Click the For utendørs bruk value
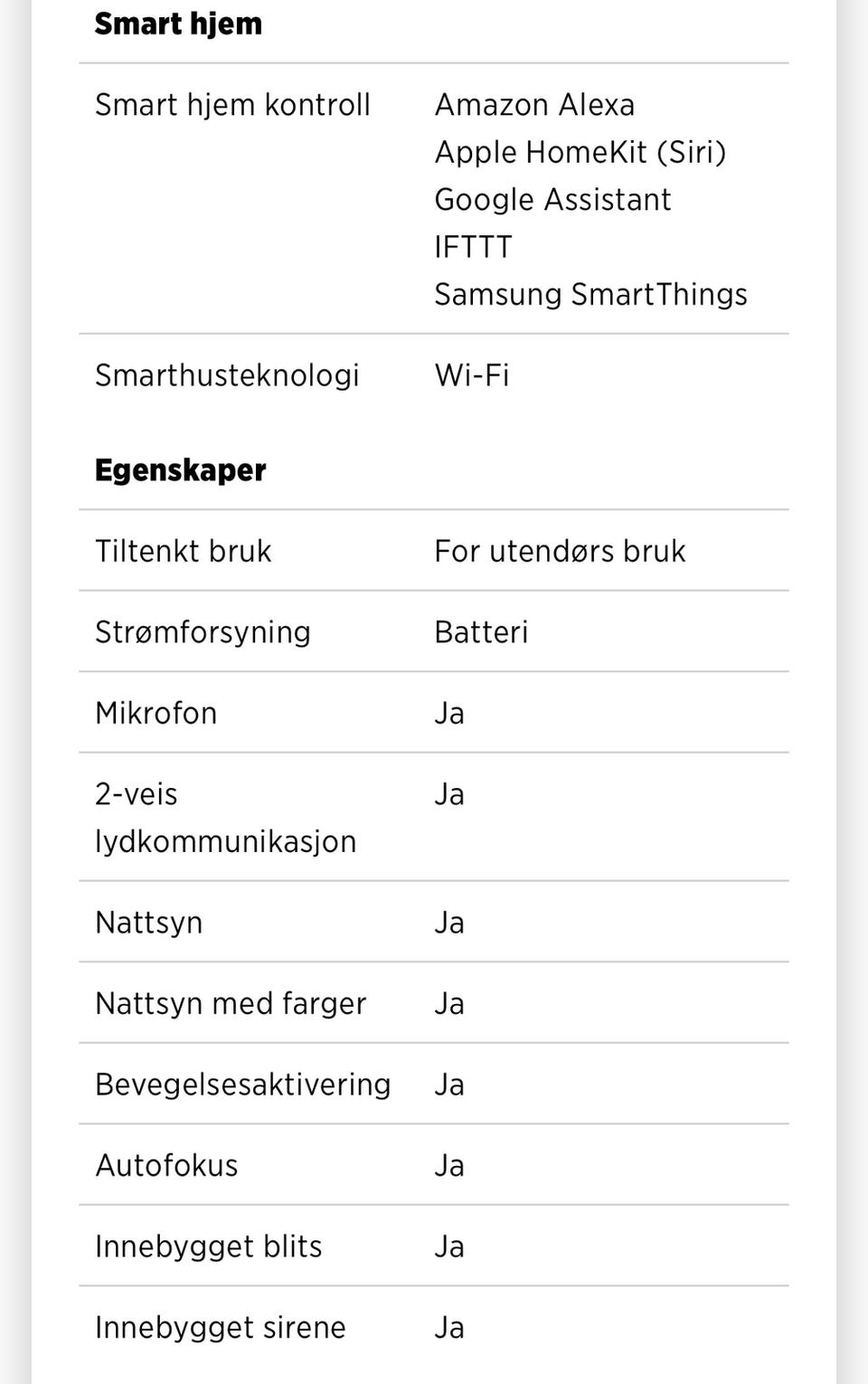The image size is (868, 1384). click(560, 551)
